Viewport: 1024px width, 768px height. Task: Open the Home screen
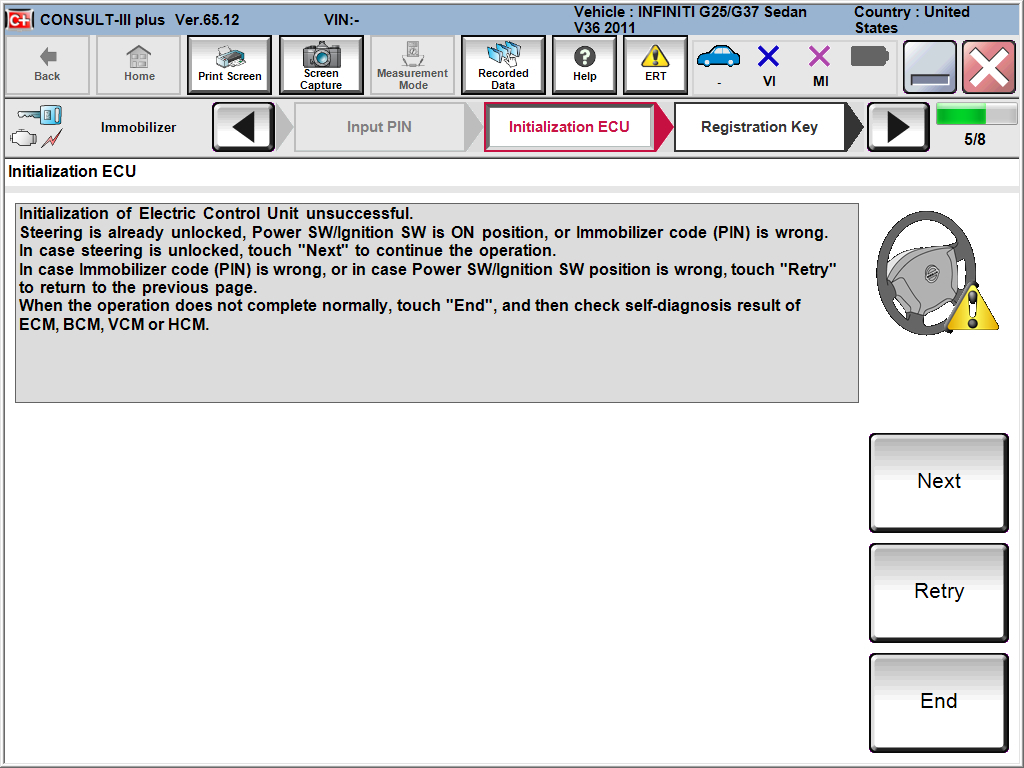(139, 65)
